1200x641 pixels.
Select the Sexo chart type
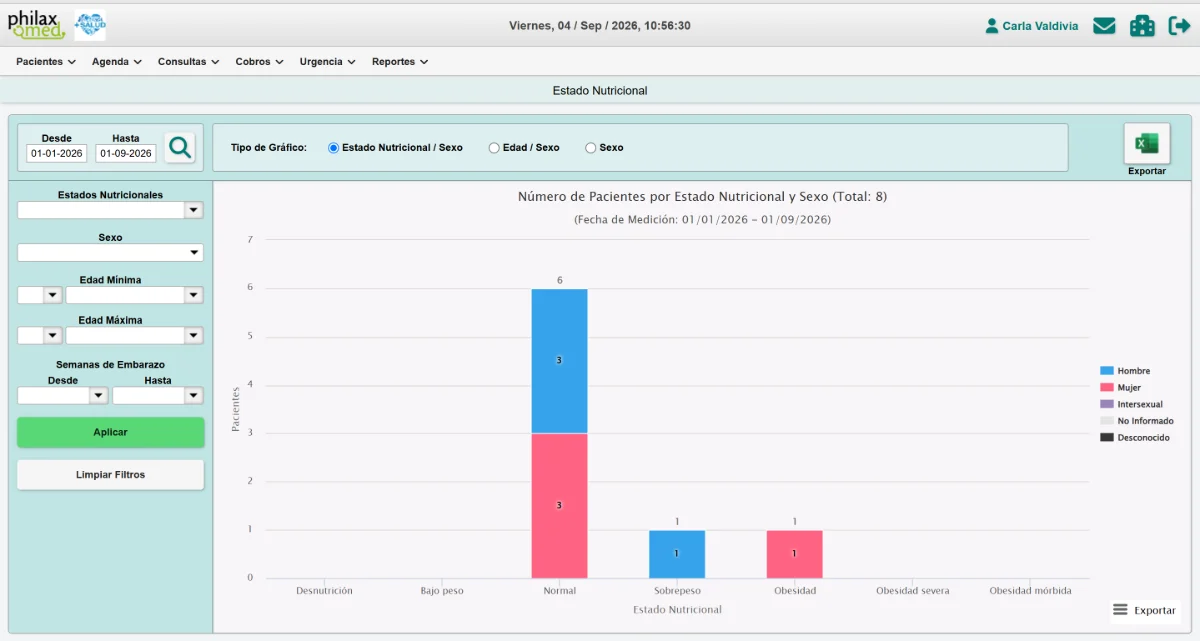point(591,148)
